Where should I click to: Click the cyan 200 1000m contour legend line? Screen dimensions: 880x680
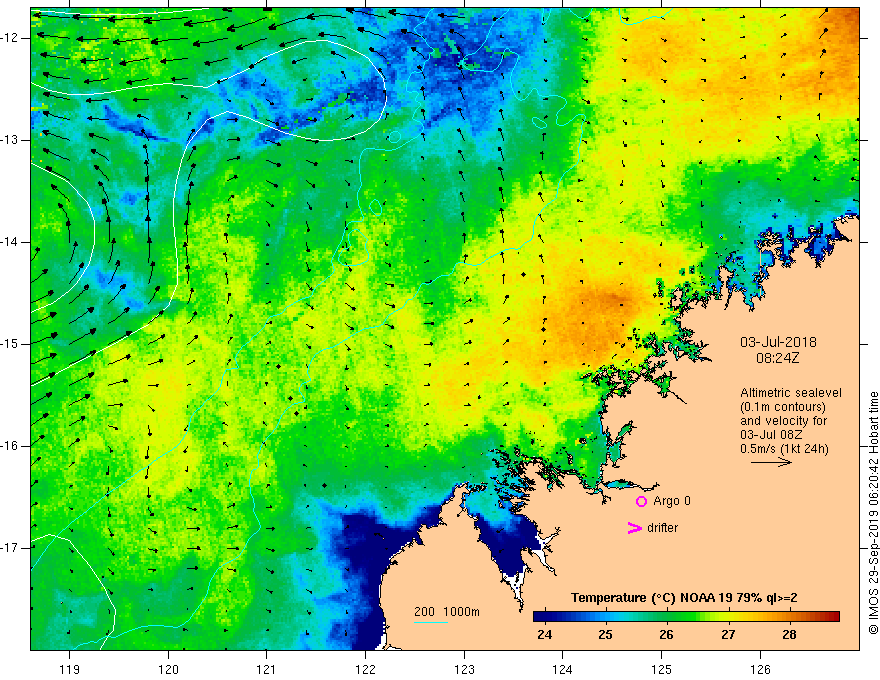click(x=430, y=622)
